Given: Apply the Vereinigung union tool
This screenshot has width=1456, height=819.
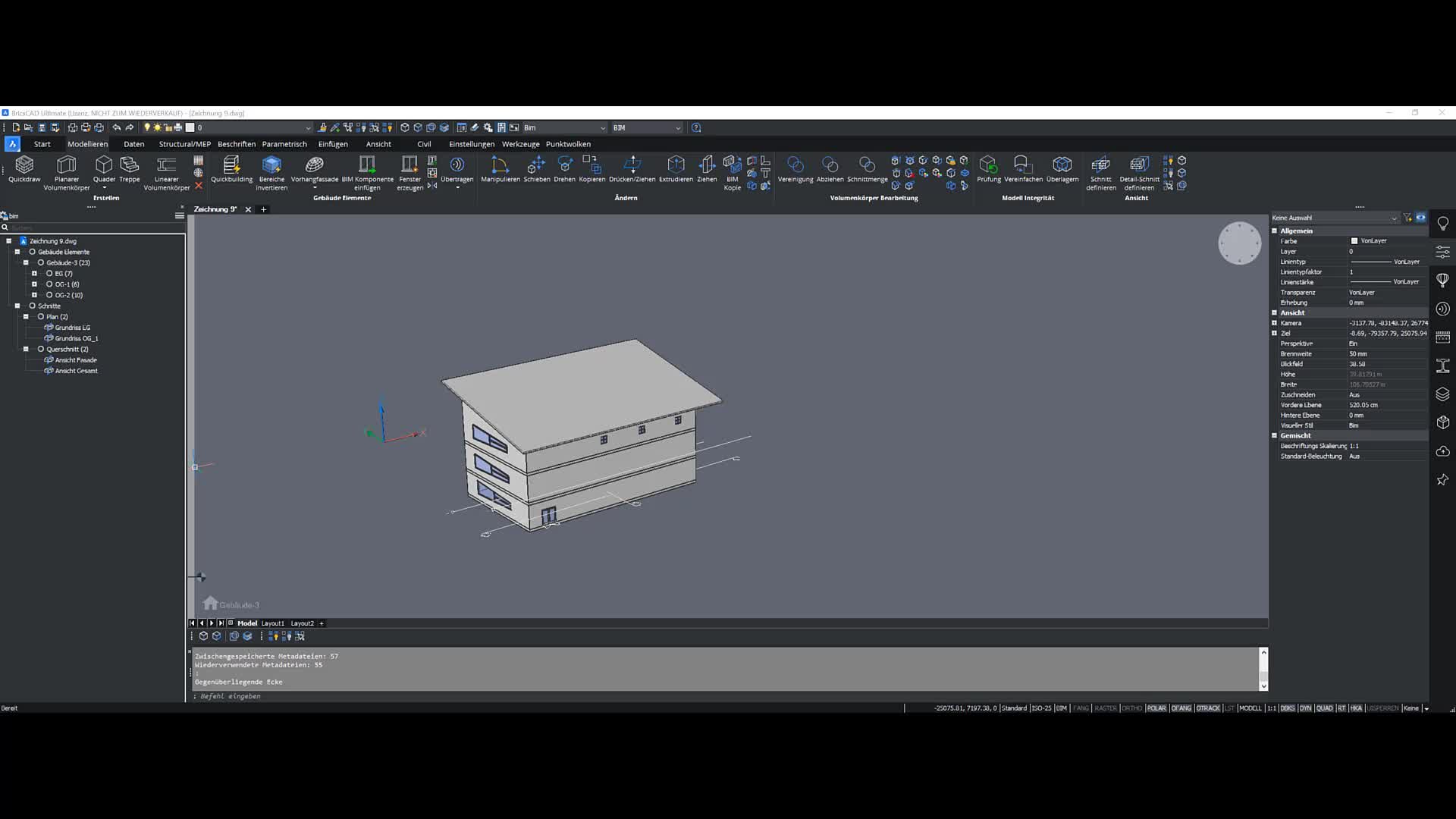Looking at the screenshot, I should (795, 170).
